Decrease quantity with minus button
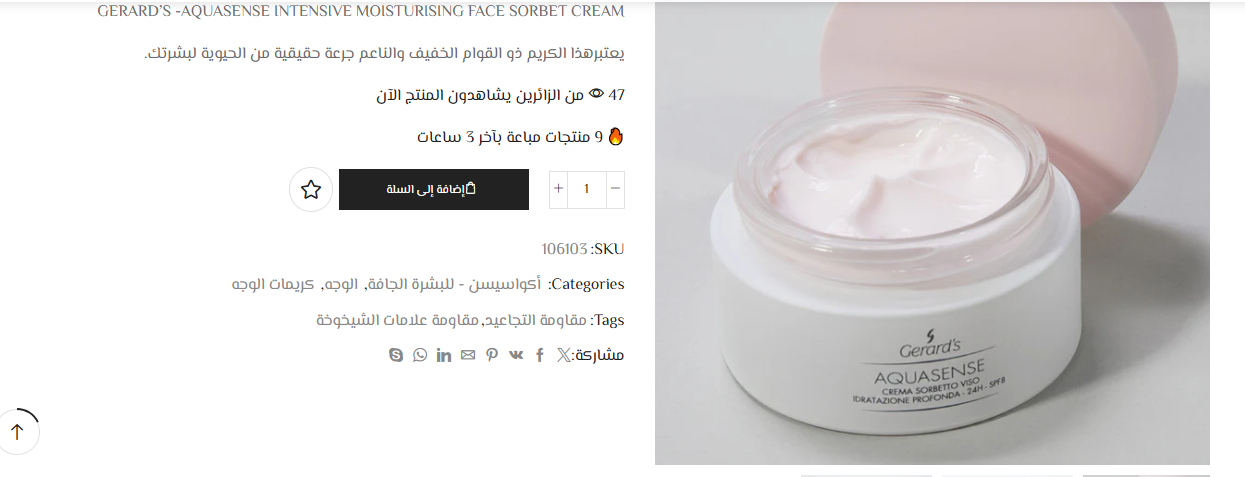Viewport: 1245px width, 477px height. tap(615, 189)
